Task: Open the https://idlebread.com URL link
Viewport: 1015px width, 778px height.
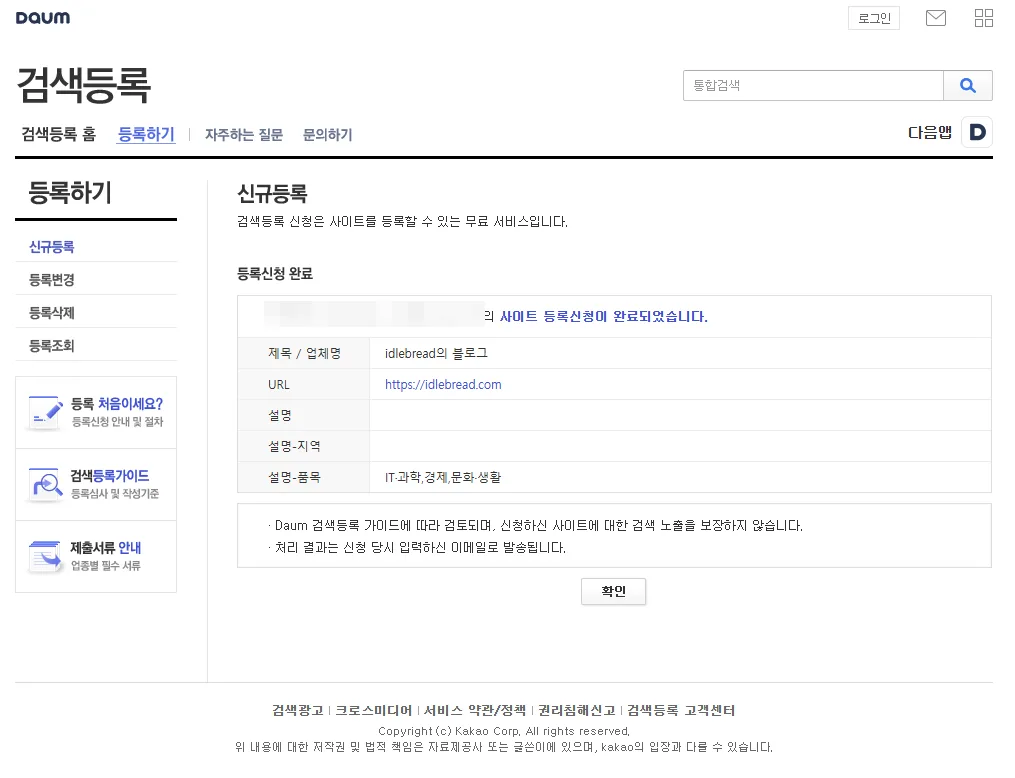Action: 443,384
